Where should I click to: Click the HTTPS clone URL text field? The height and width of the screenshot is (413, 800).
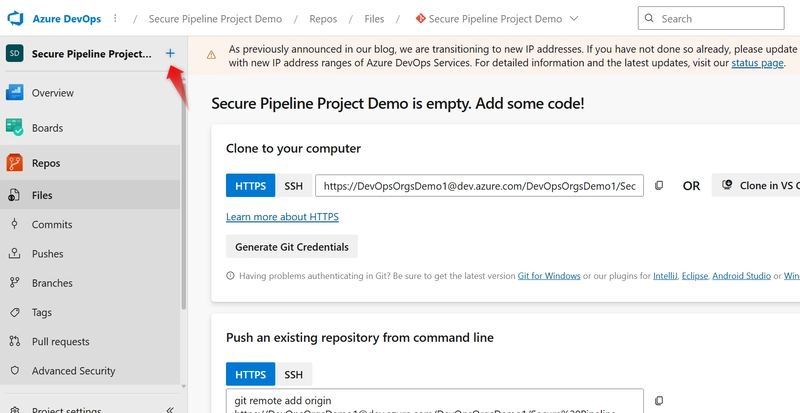479,185
